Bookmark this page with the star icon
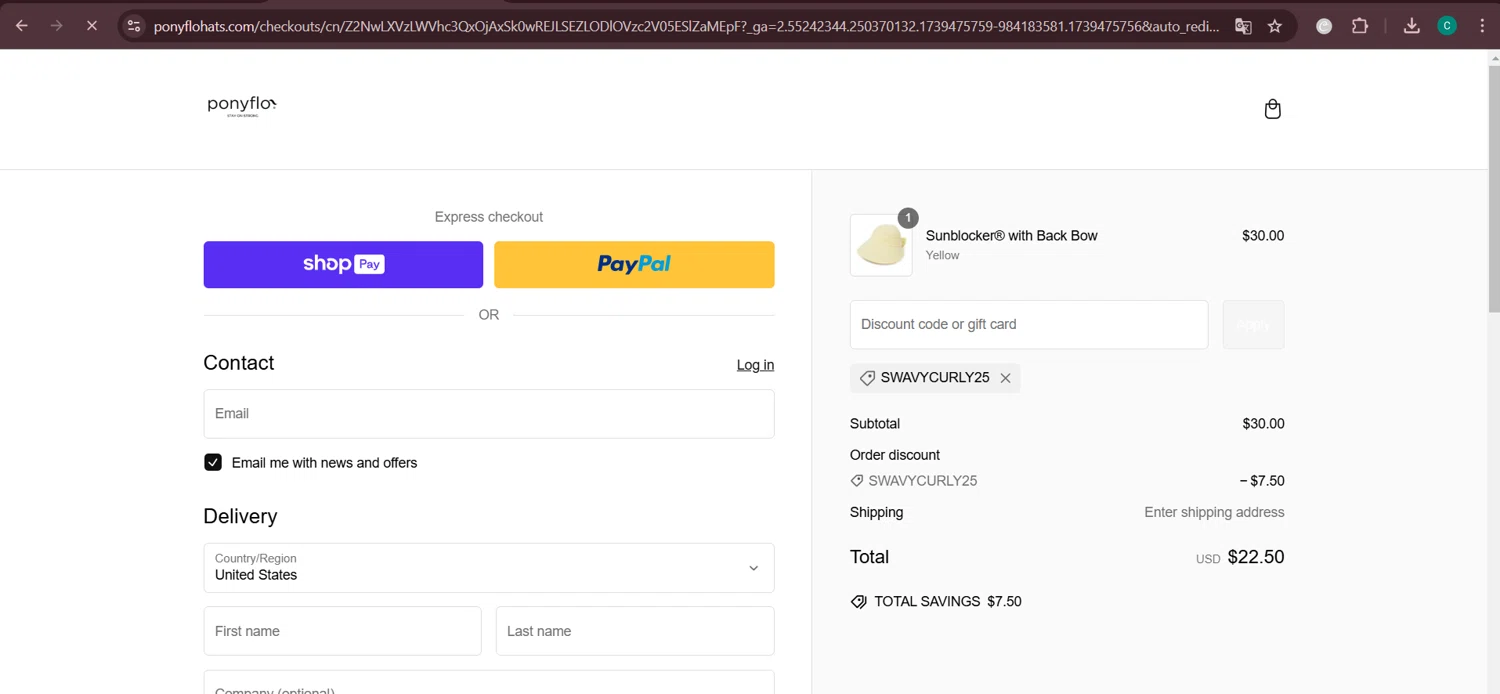The image size is (1500, 694). coord(1274,26)
